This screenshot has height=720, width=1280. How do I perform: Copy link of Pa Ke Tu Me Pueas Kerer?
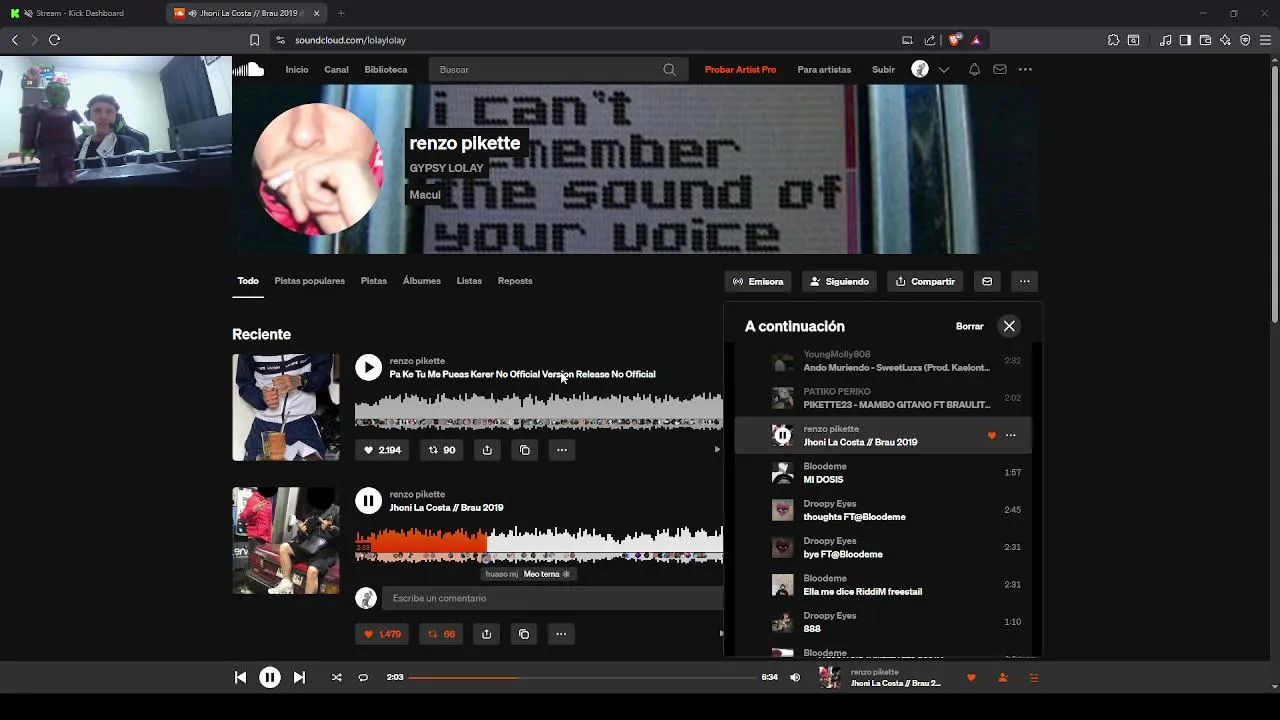[x=525, y=450]
